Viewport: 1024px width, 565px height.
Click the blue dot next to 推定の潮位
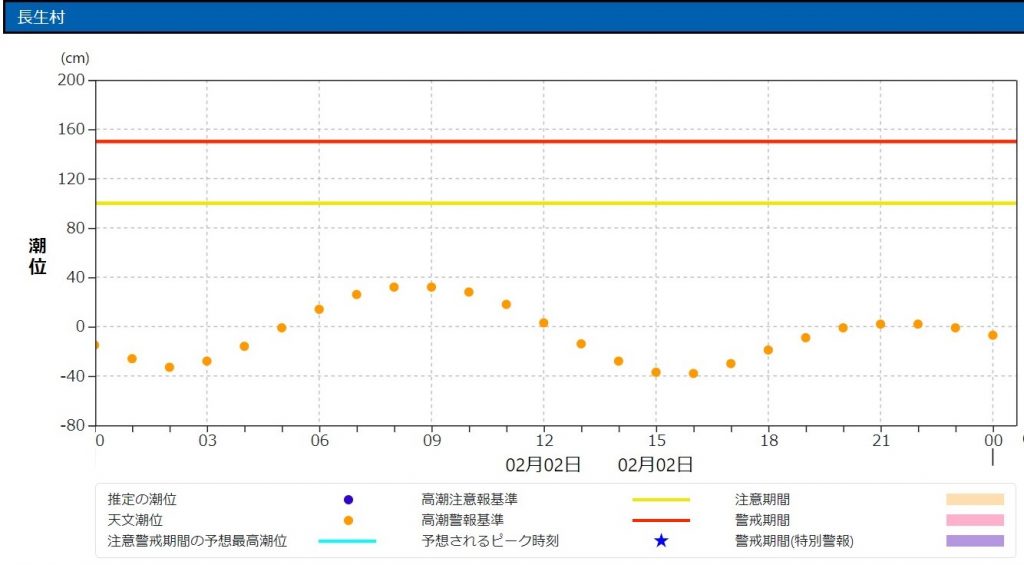click(348, 500)
